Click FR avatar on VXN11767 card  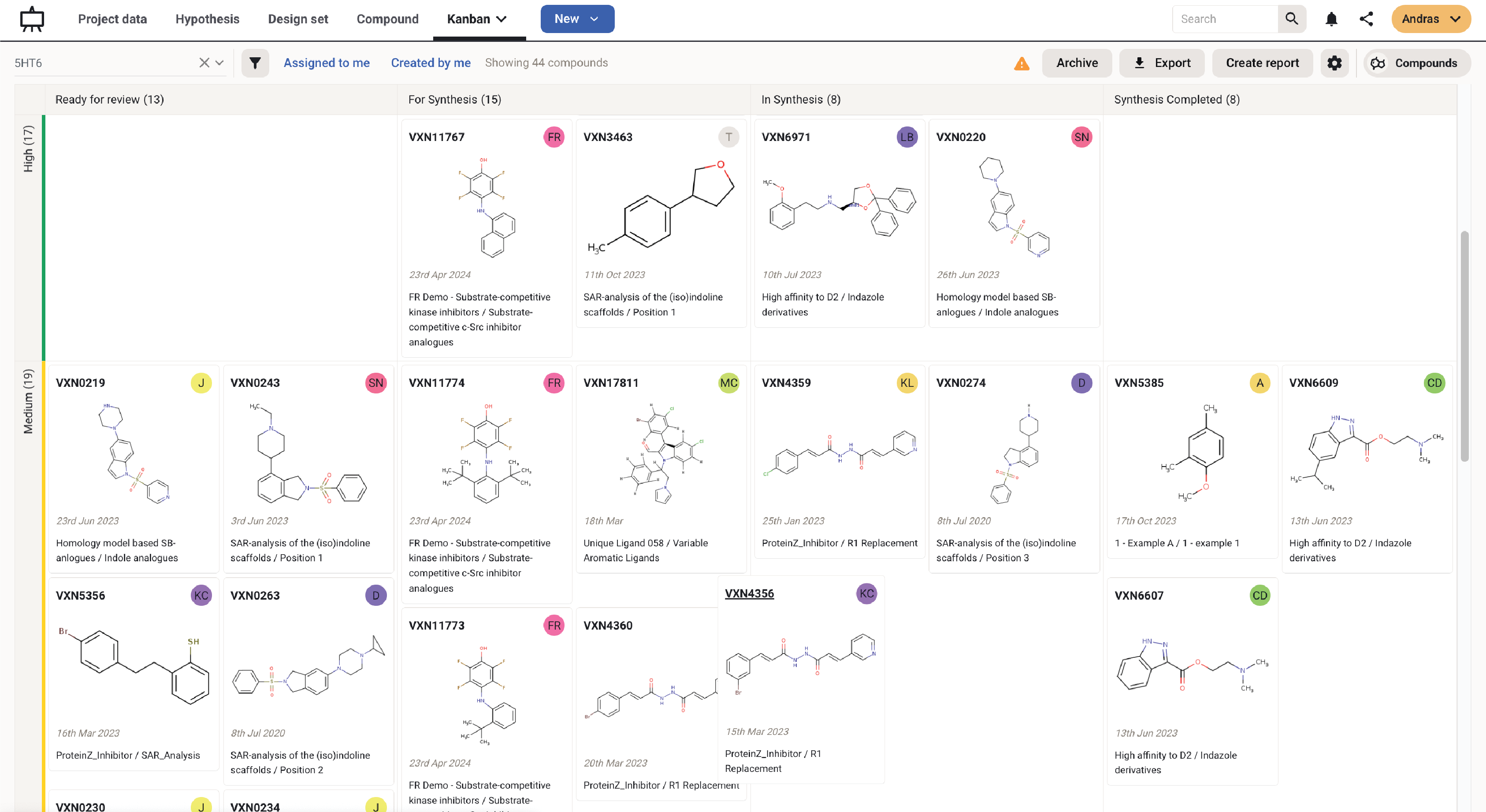pyautogui.click(x=554, y=137)
